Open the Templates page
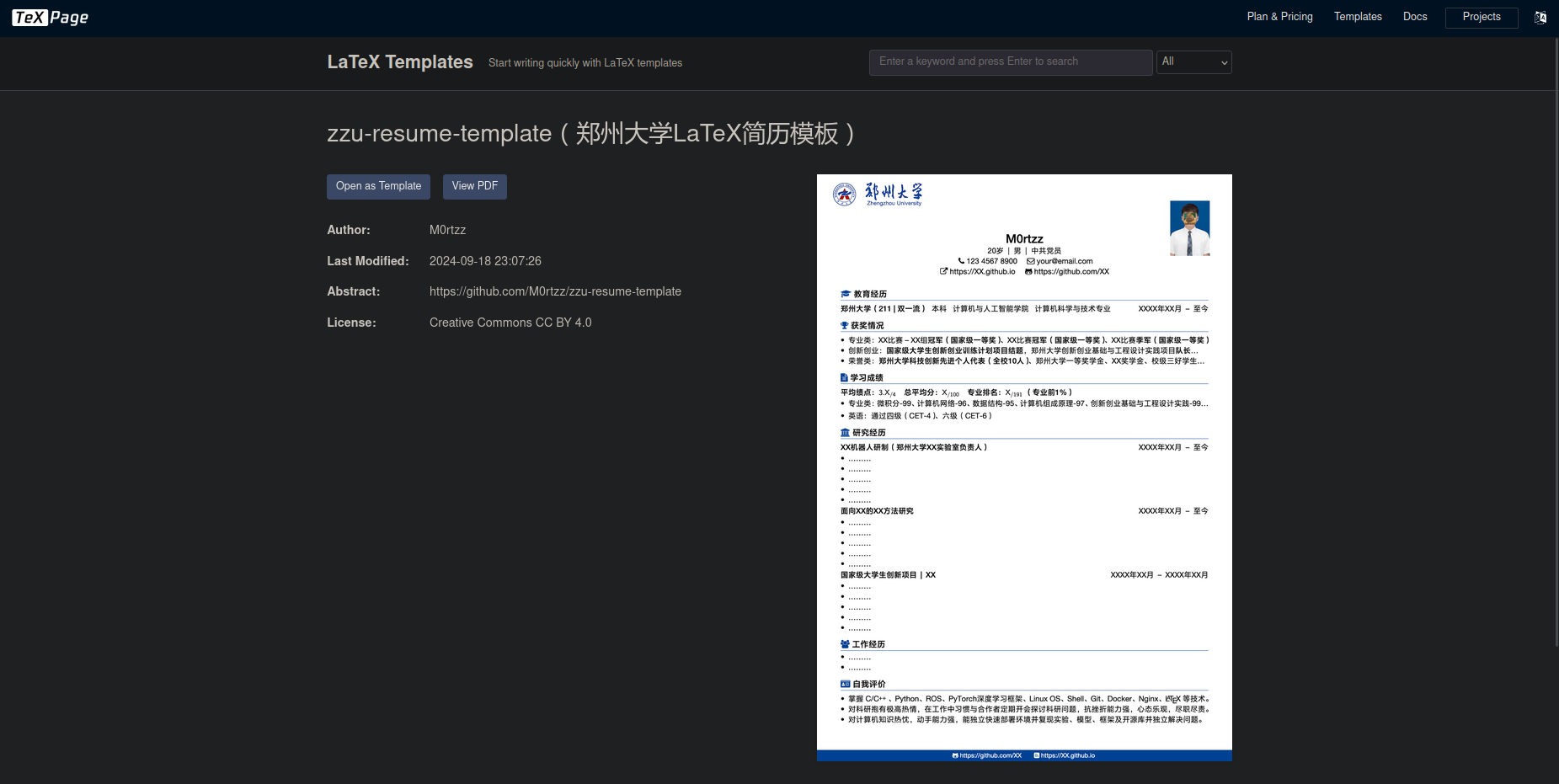 1357,16
